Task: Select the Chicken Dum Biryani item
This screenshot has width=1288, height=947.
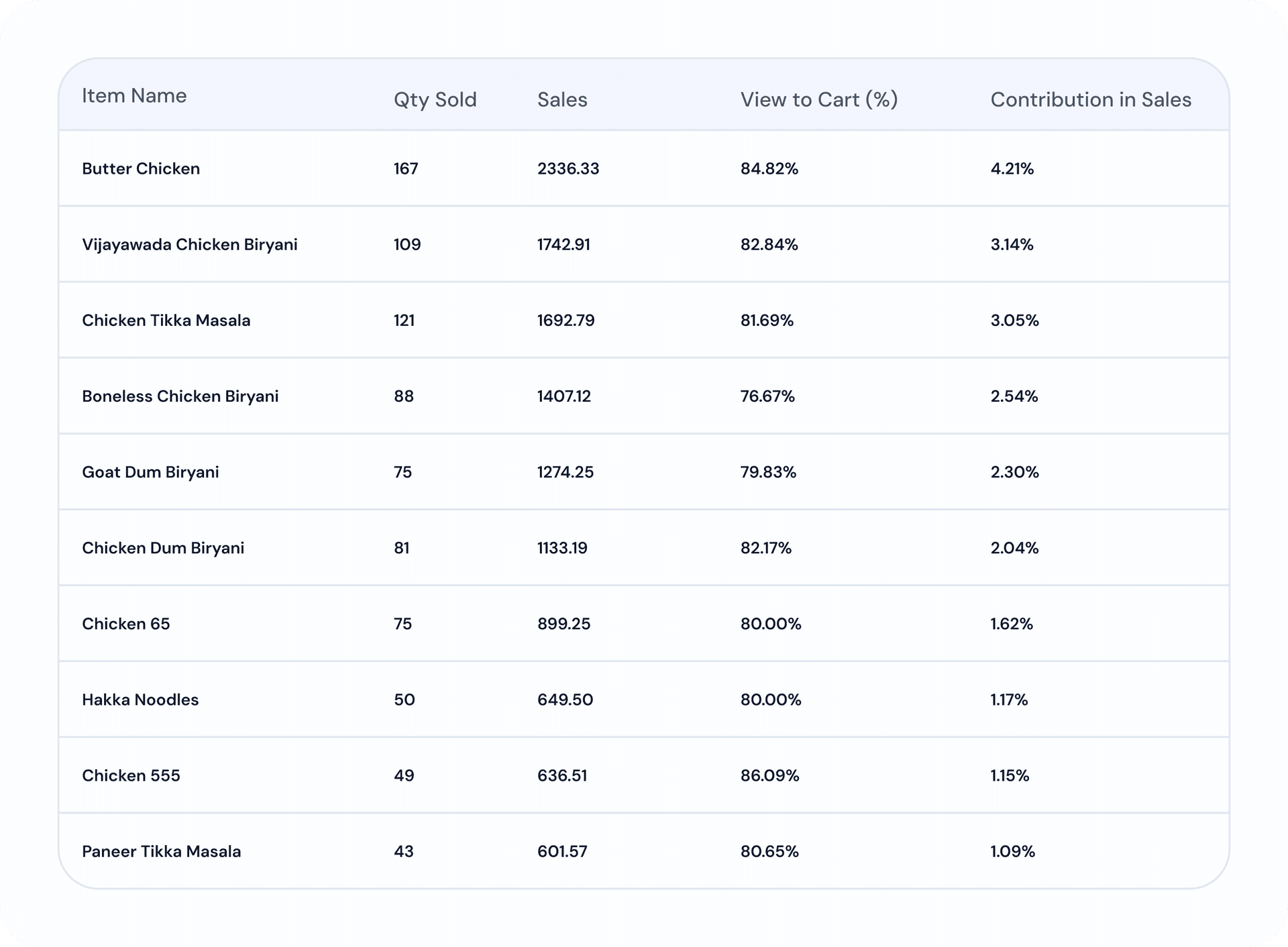Action: [x=163, y=547]
